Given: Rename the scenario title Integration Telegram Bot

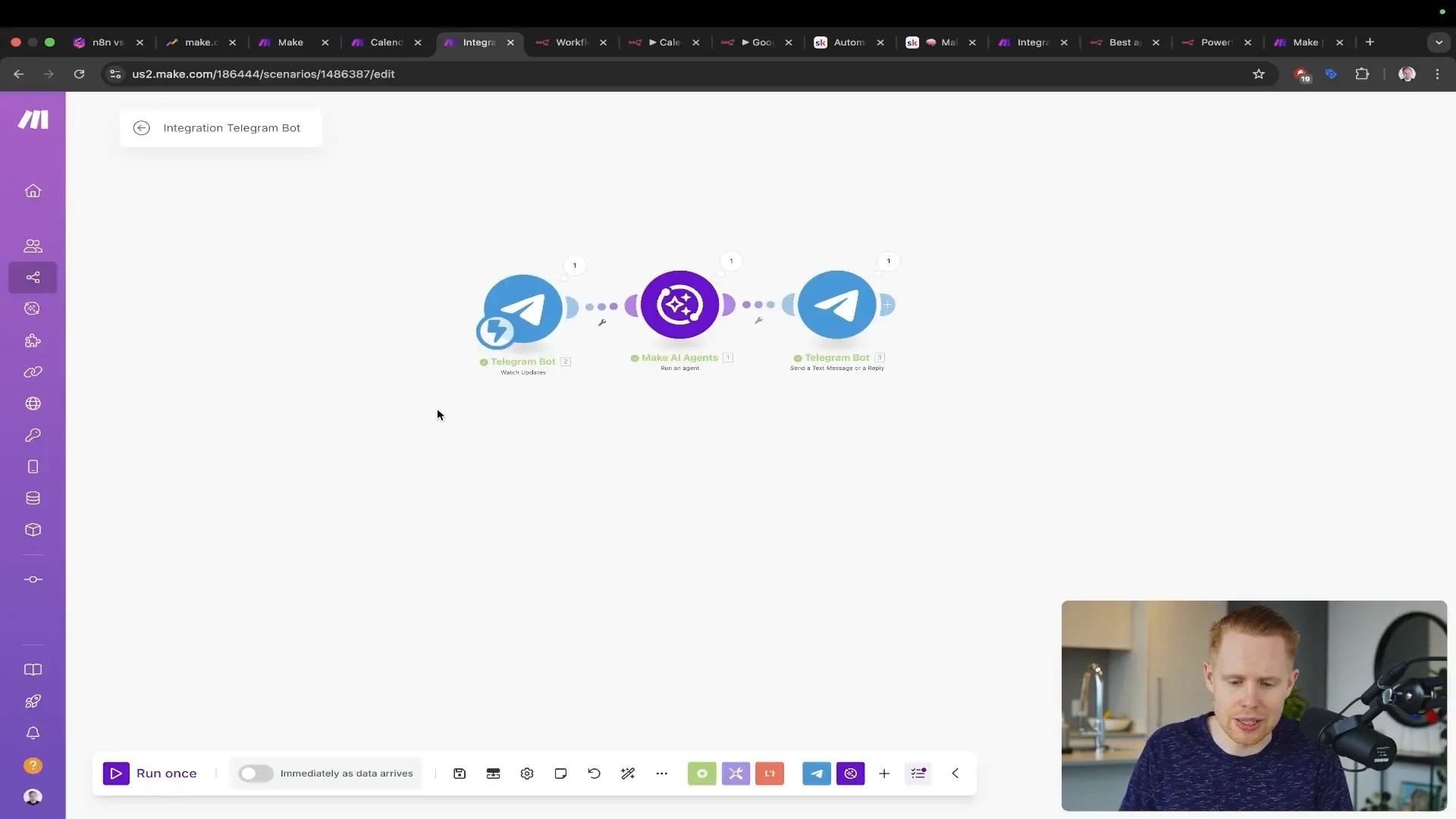Looking at the screenshot, I should pos(232,128).
